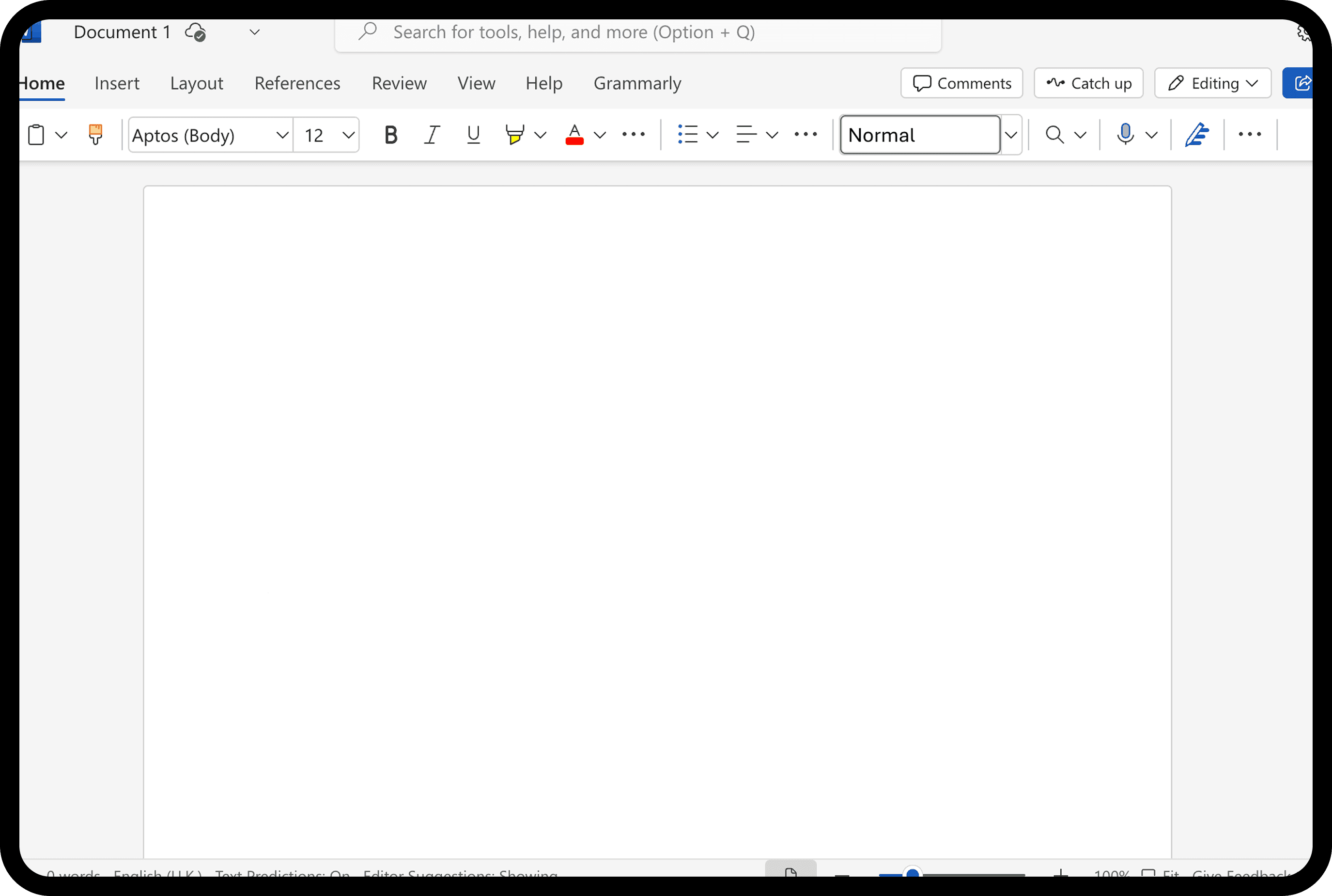The height and width of the screenshot is (896, 1332).
Task: Apply the red font color
Action: pos(574,135)
